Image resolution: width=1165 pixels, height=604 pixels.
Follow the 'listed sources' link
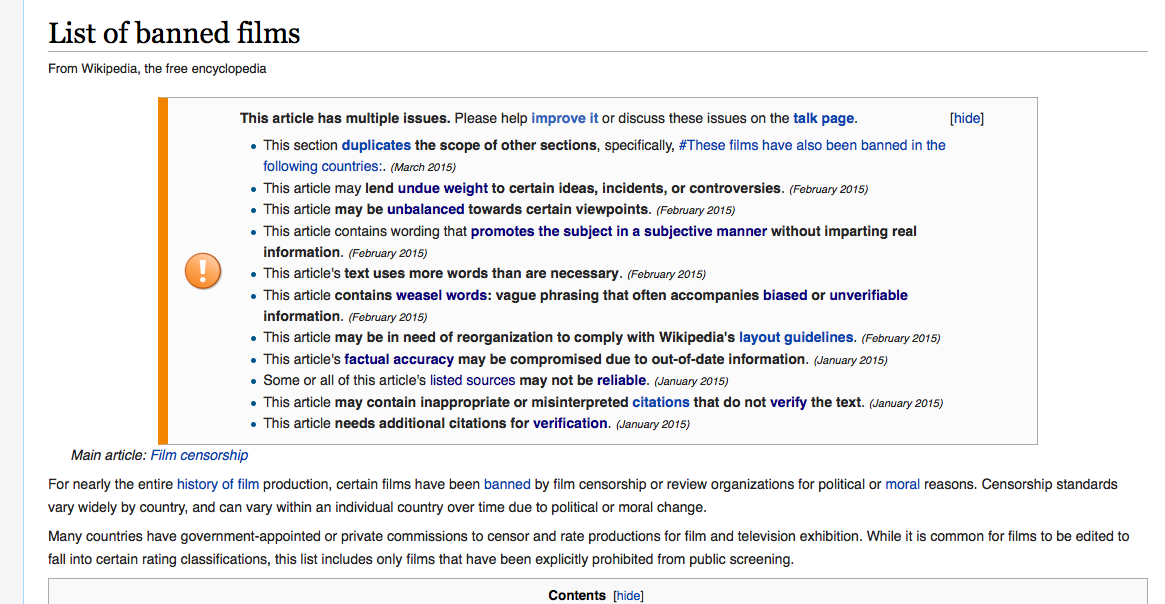click(473, 380)
